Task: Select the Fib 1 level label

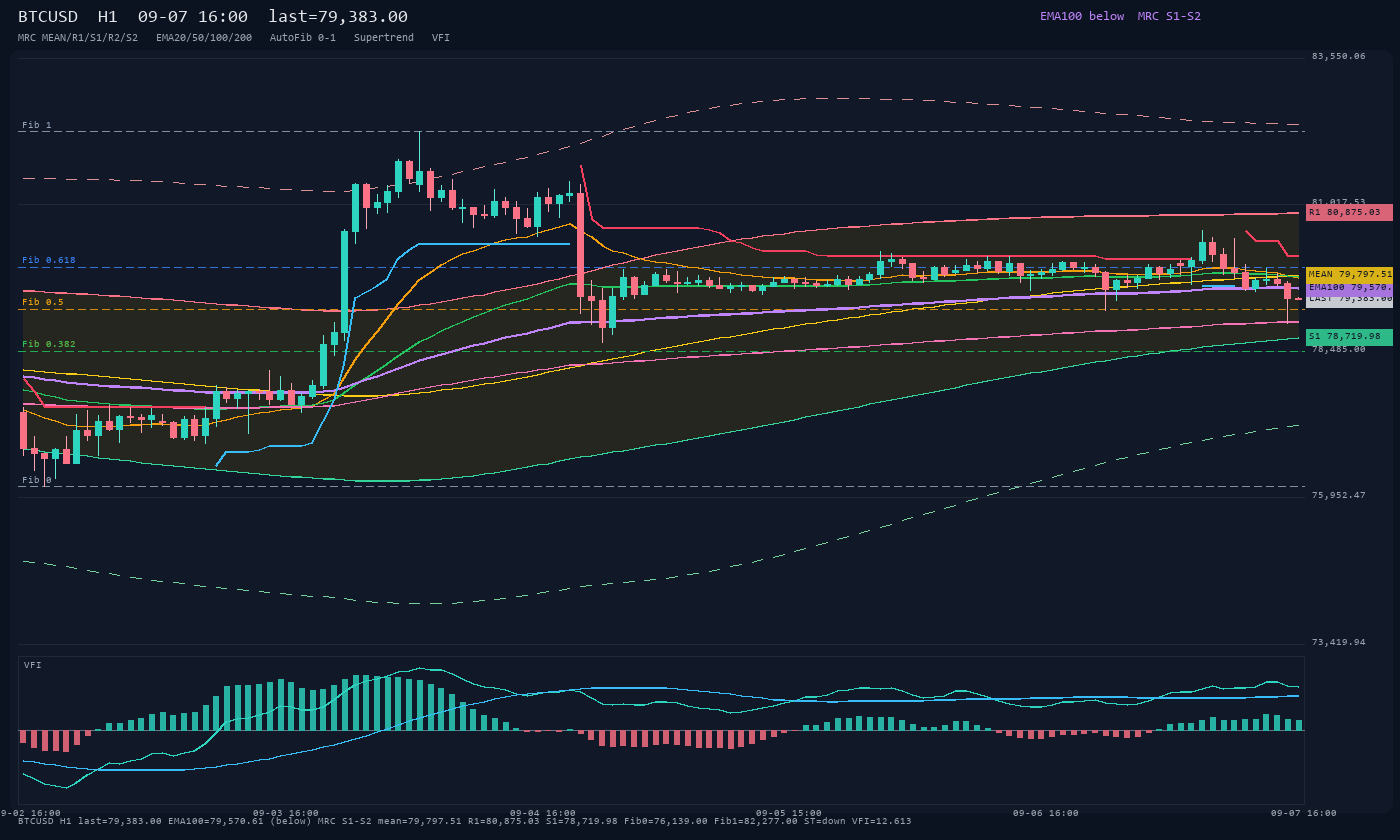Action: point(37,125)
